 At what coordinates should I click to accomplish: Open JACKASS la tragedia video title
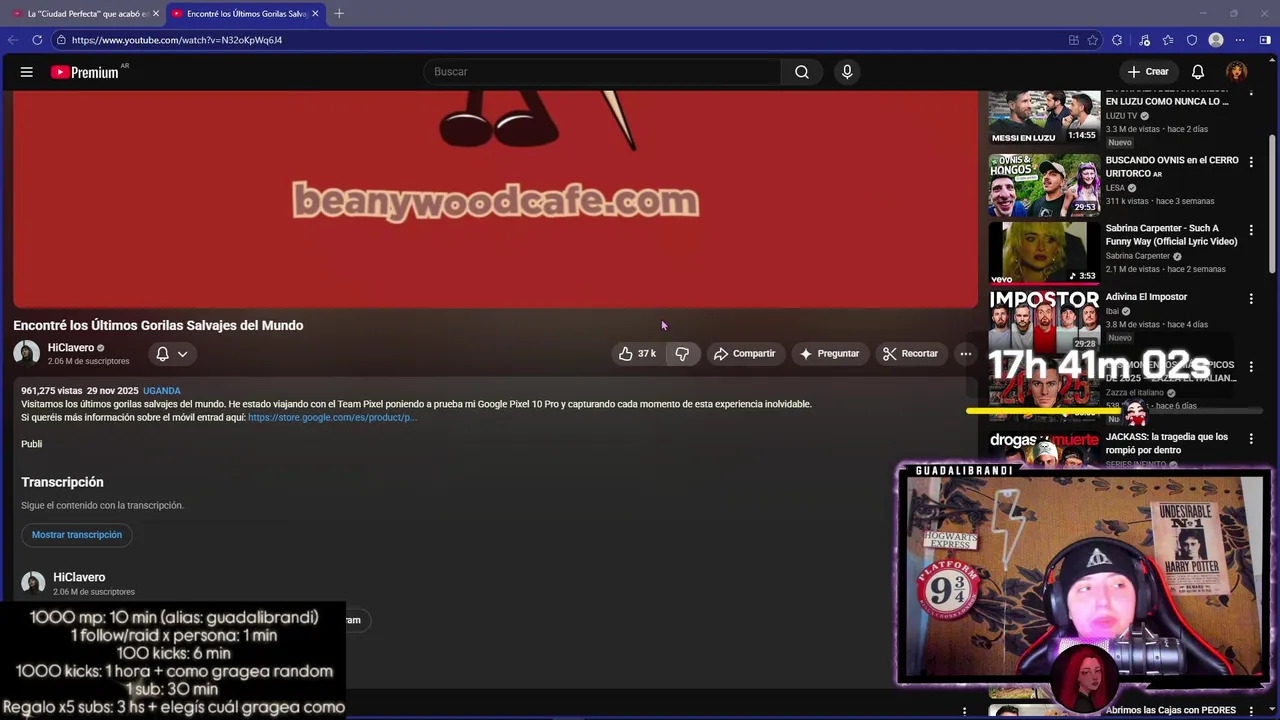click(x=1166, y=444)
